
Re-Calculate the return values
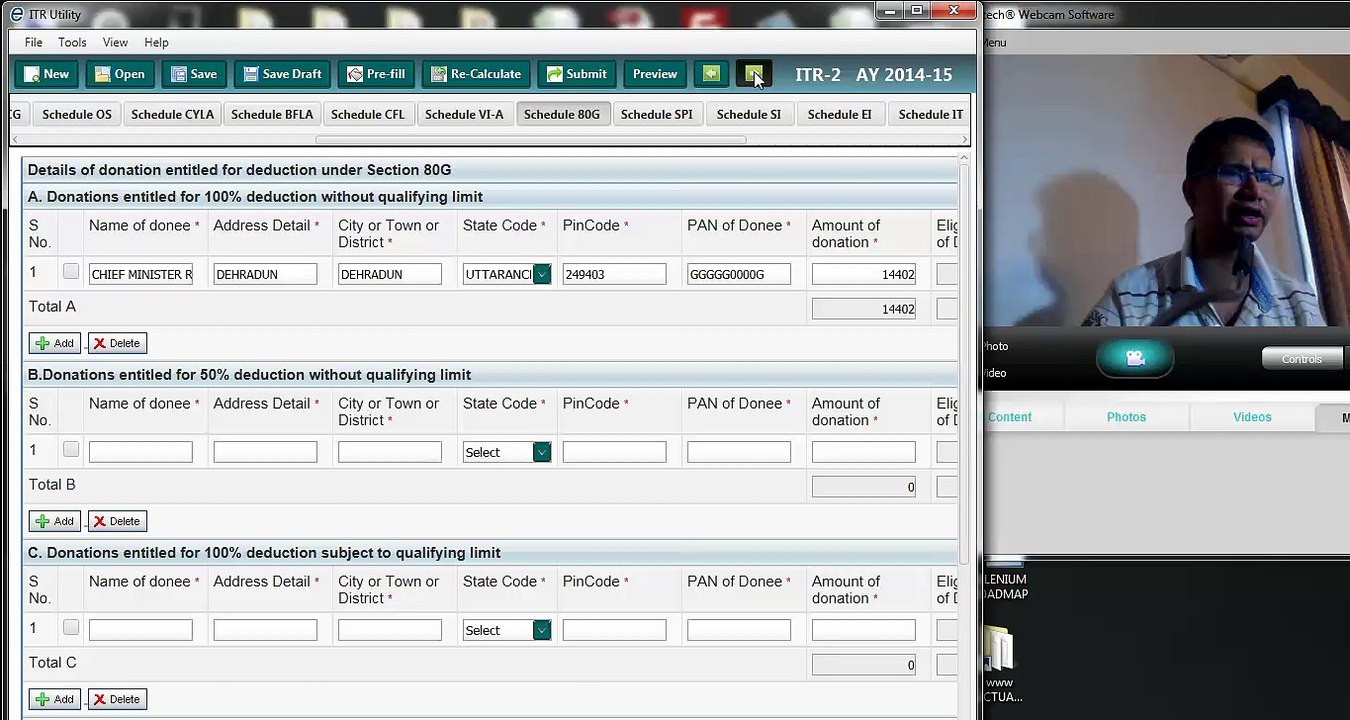click(475, 74)
